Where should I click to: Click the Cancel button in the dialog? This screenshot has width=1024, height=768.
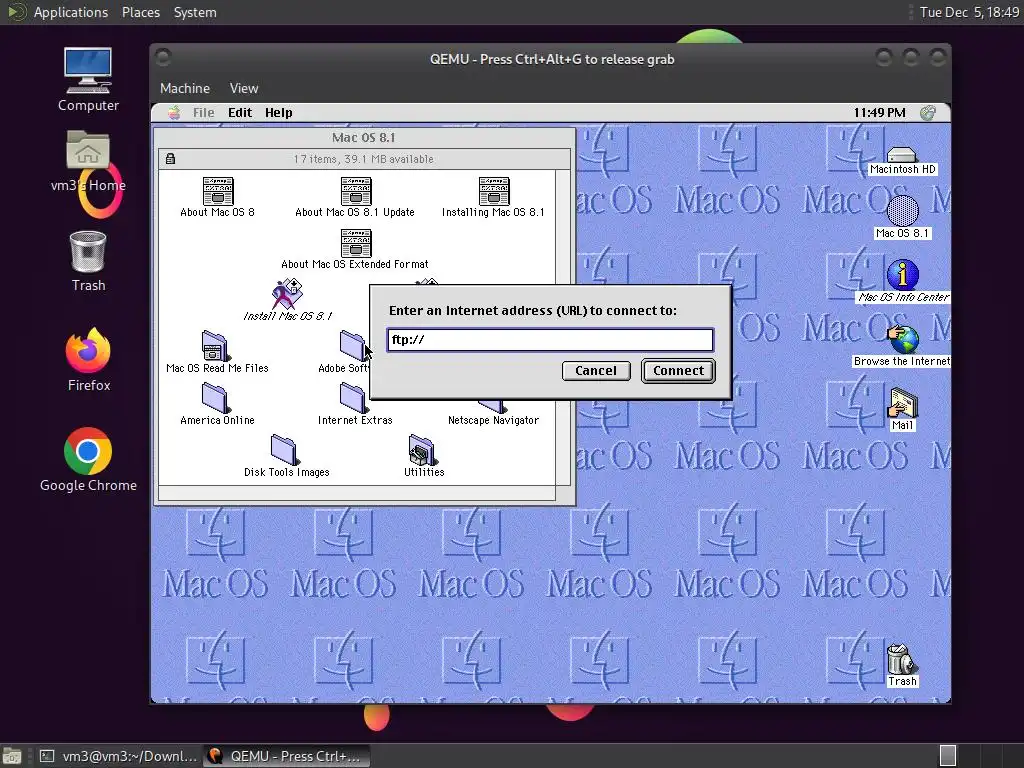tap(596, 371)
